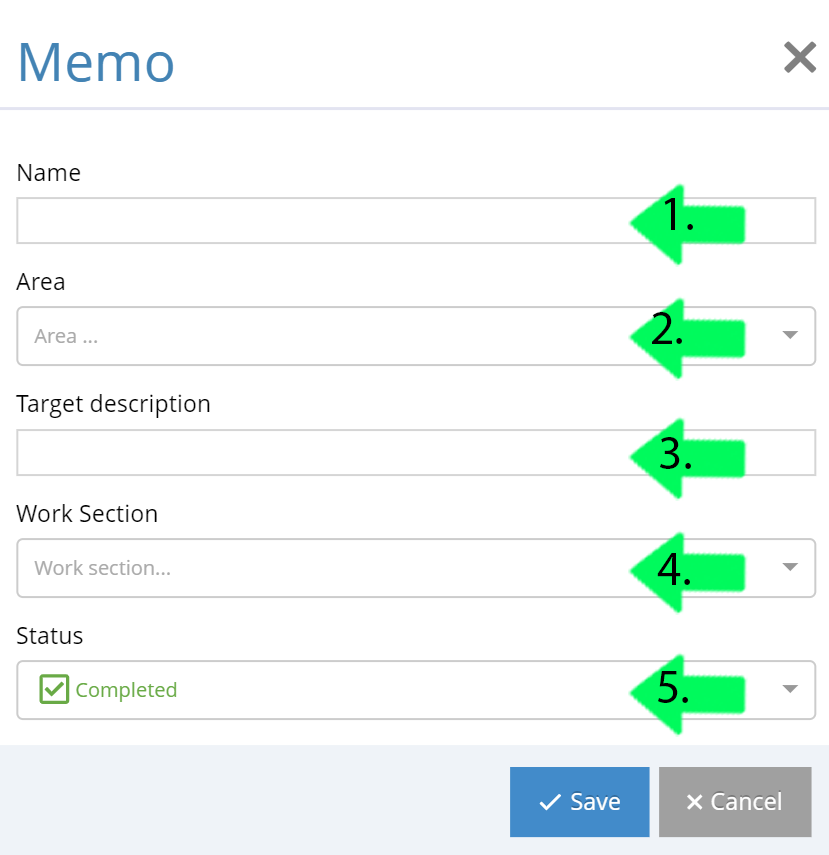Expand the Area dropdown arrow
Image resolution: width=829 pixels, height=855 pixels.
(x=790, y=335)
